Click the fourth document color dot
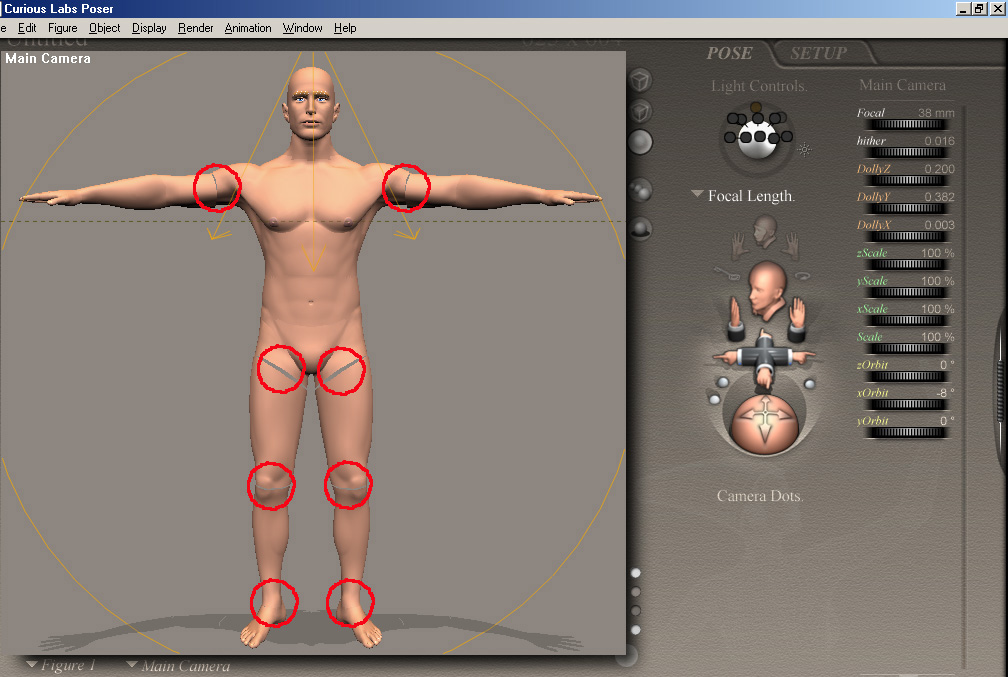 [x=636, y=629]
